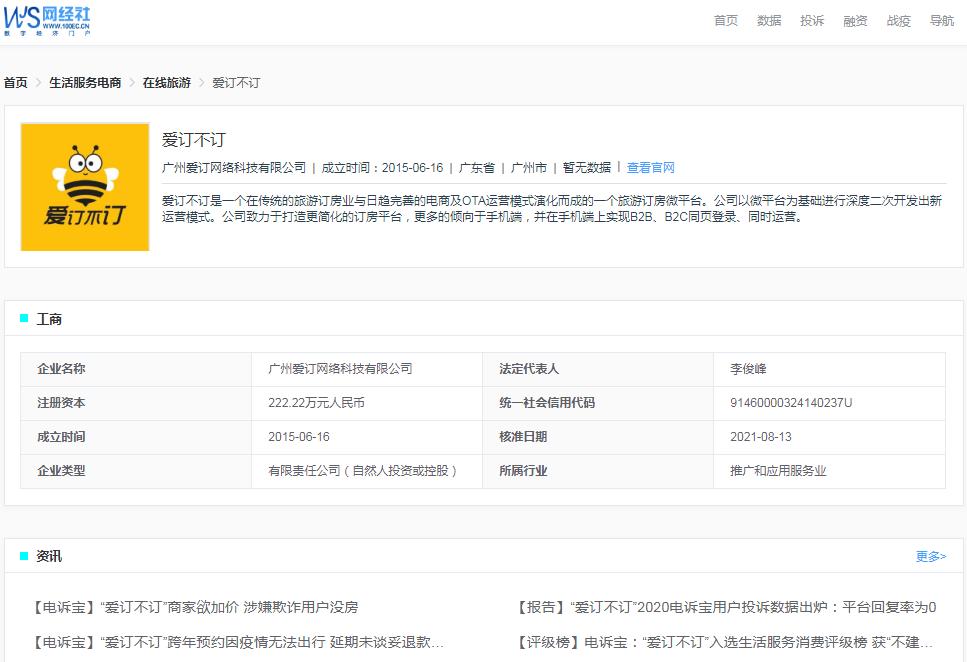Open the 融资 navigation menu item
The image size is (967, 662).
pos(854,20)
